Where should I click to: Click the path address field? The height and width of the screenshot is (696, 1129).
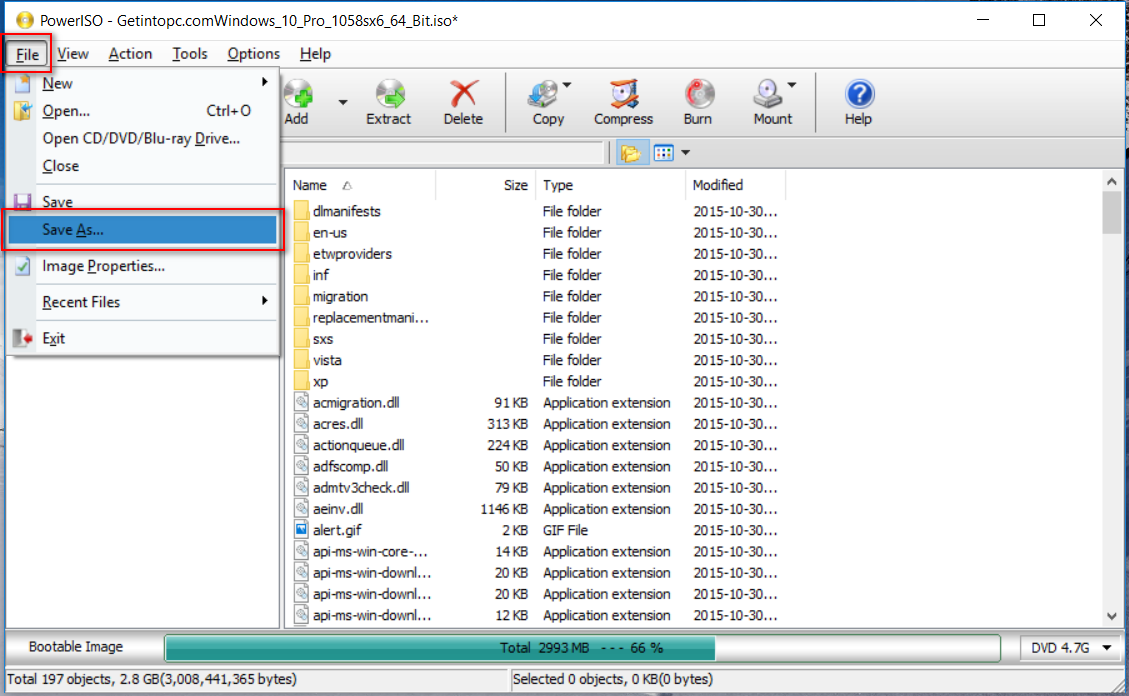[443, 153]
